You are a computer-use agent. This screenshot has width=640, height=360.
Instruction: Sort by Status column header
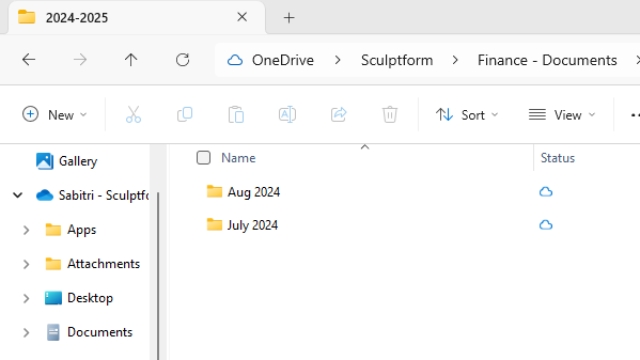click(558, 158)
